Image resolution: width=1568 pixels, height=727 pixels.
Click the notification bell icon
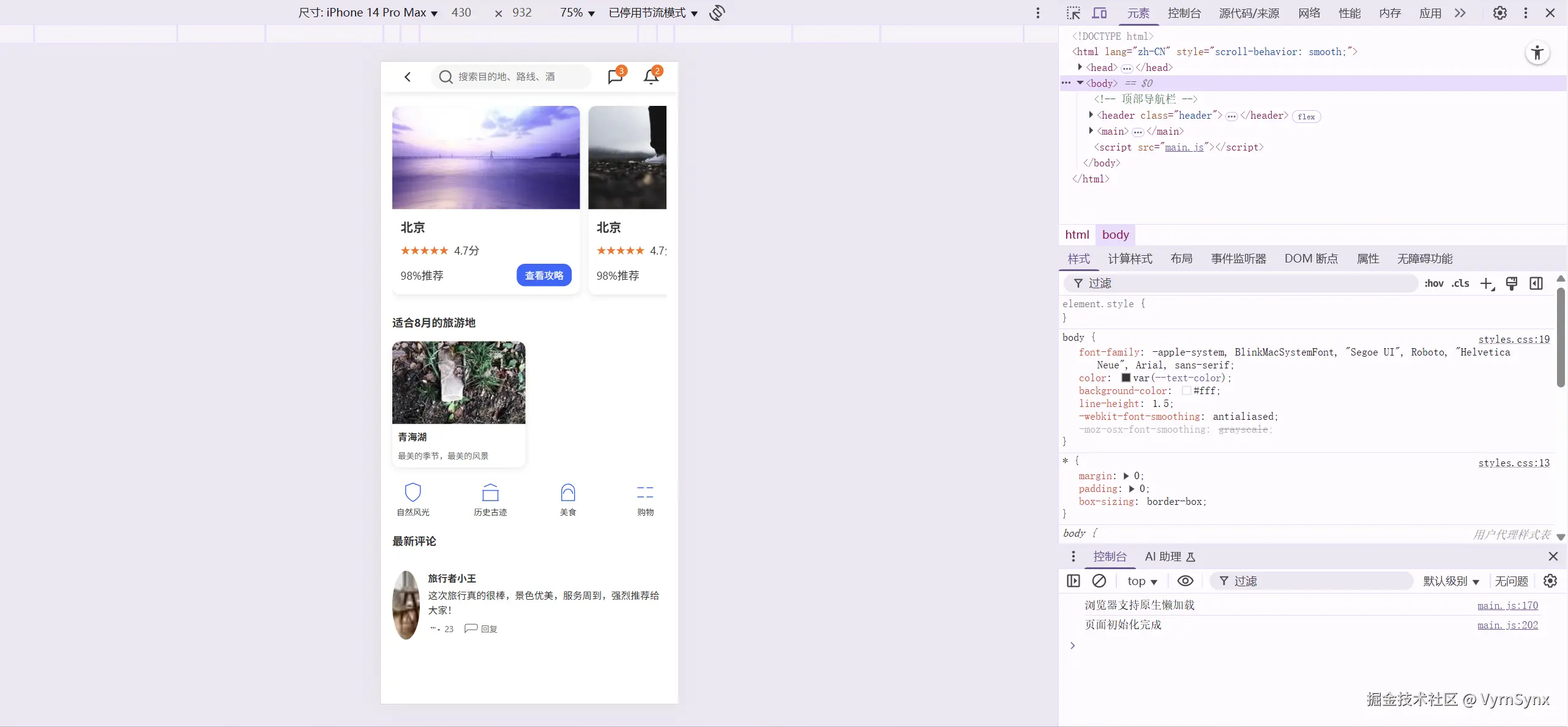point(651,76)
